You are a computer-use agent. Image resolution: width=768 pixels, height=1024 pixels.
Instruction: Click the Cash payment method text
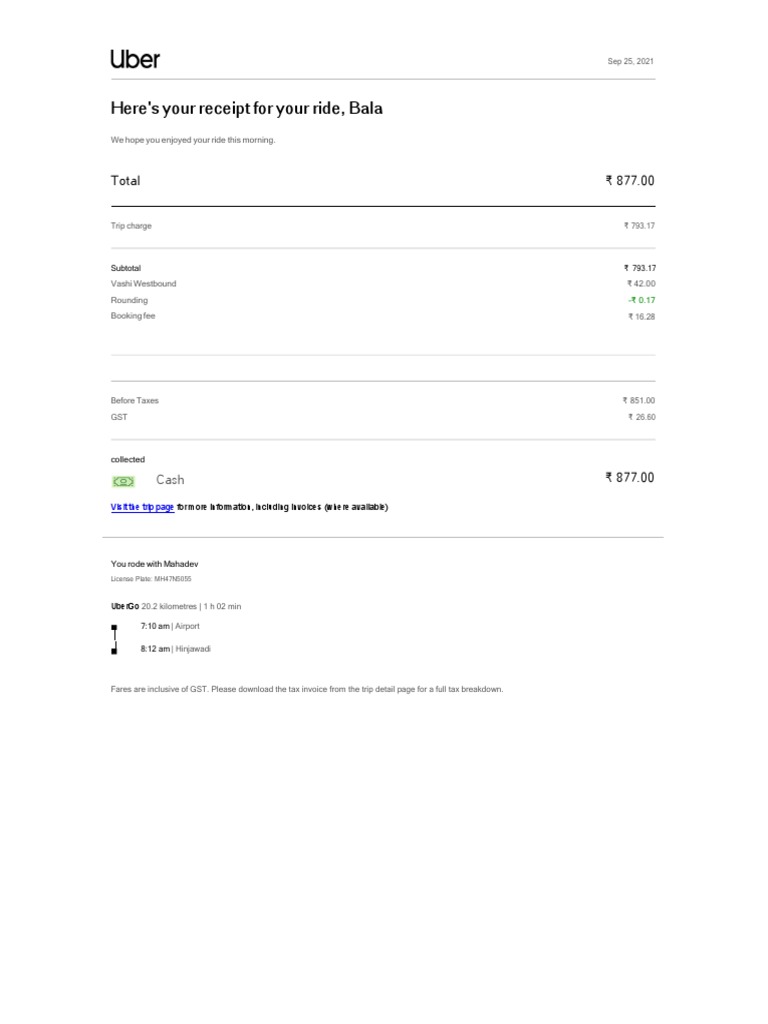[x=170, y=480]
